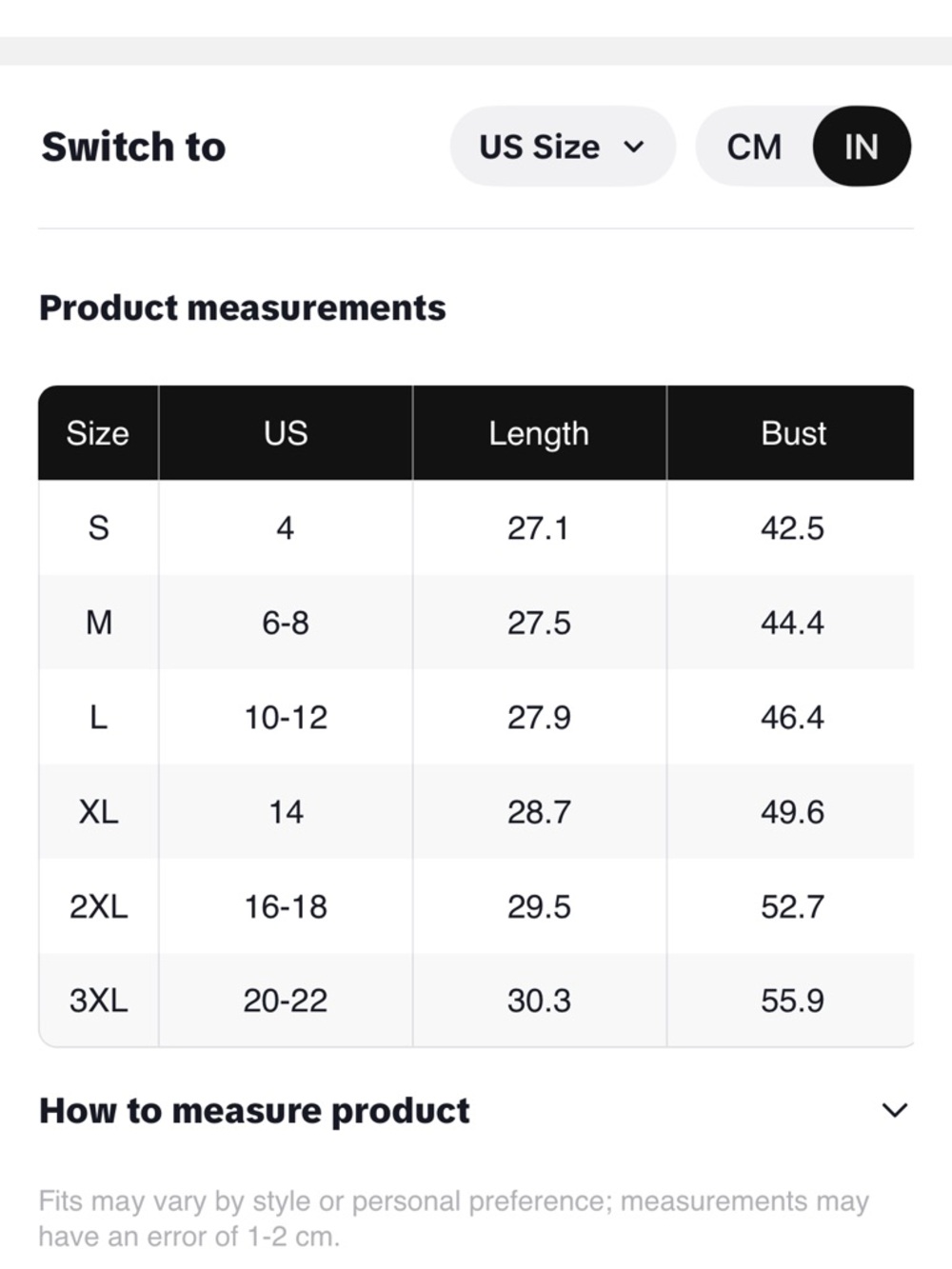Screen dimensions: 952x1269
Task: Click the 29.5 length cell
Action: point(539,905)
